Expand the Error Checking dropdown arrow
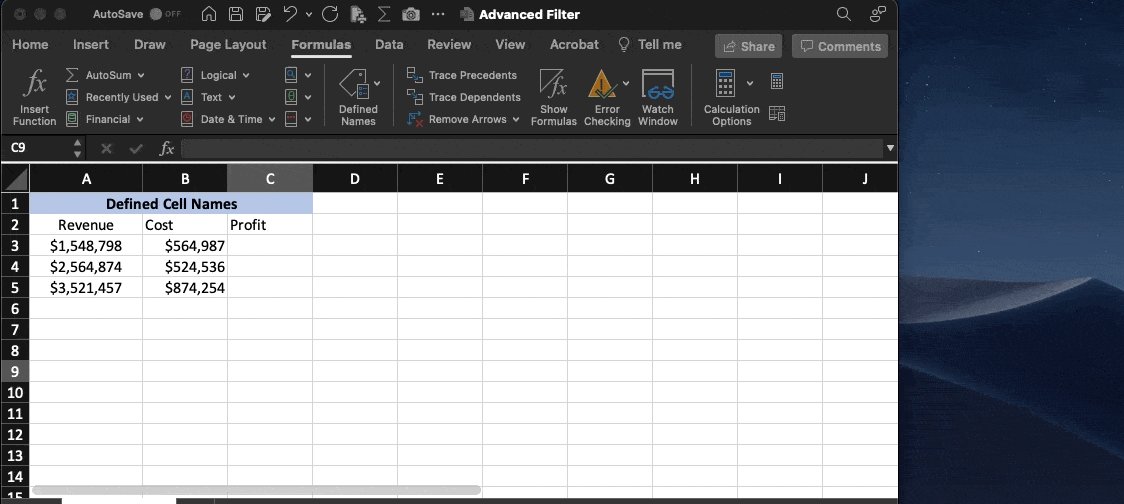Image resolution: width=1124 pixels, height=504 pixels. click(626, 83)
